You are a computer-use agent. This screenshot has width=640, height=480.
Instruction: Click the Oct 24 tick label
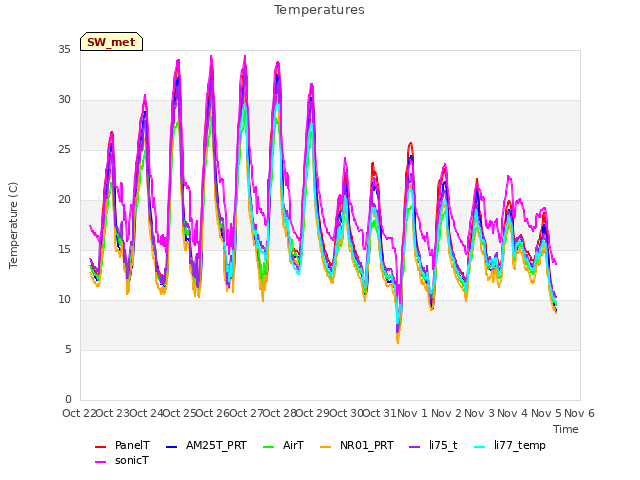[146, 413]
